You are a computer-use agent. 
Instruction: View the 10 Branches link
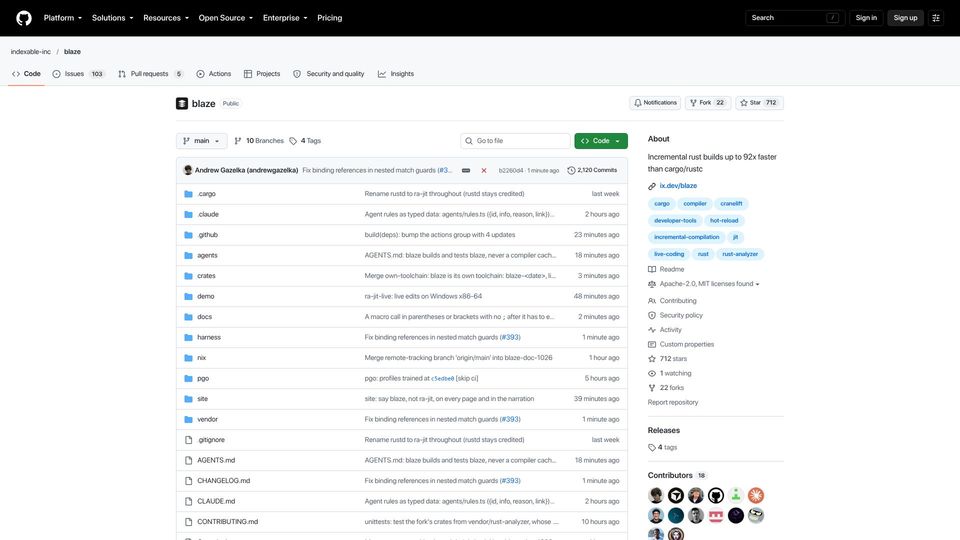click(259, 141)
